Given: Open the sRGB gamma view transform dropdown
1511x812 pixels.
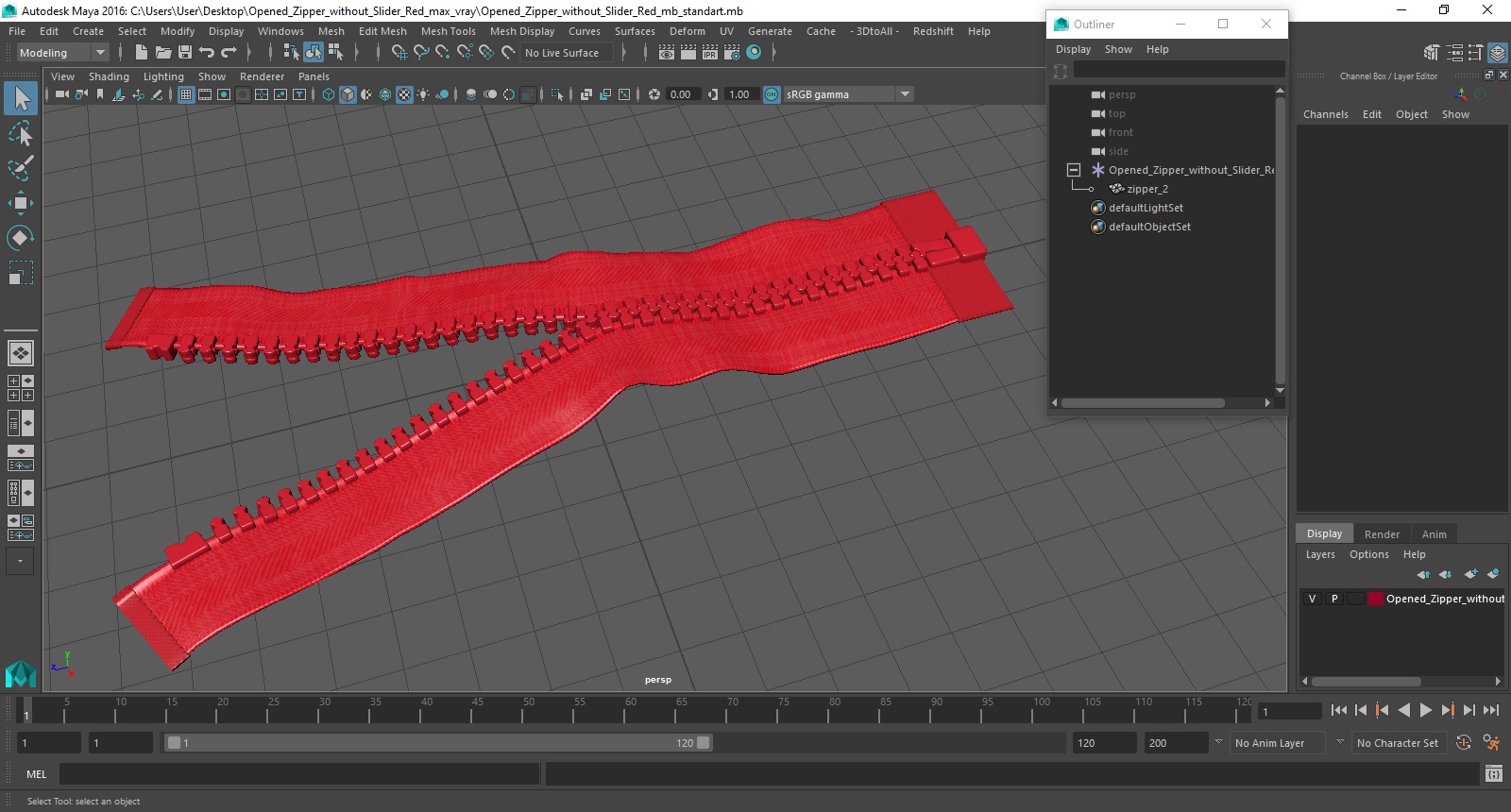Looking at the screenshot, I should click(x=848, y=94).
